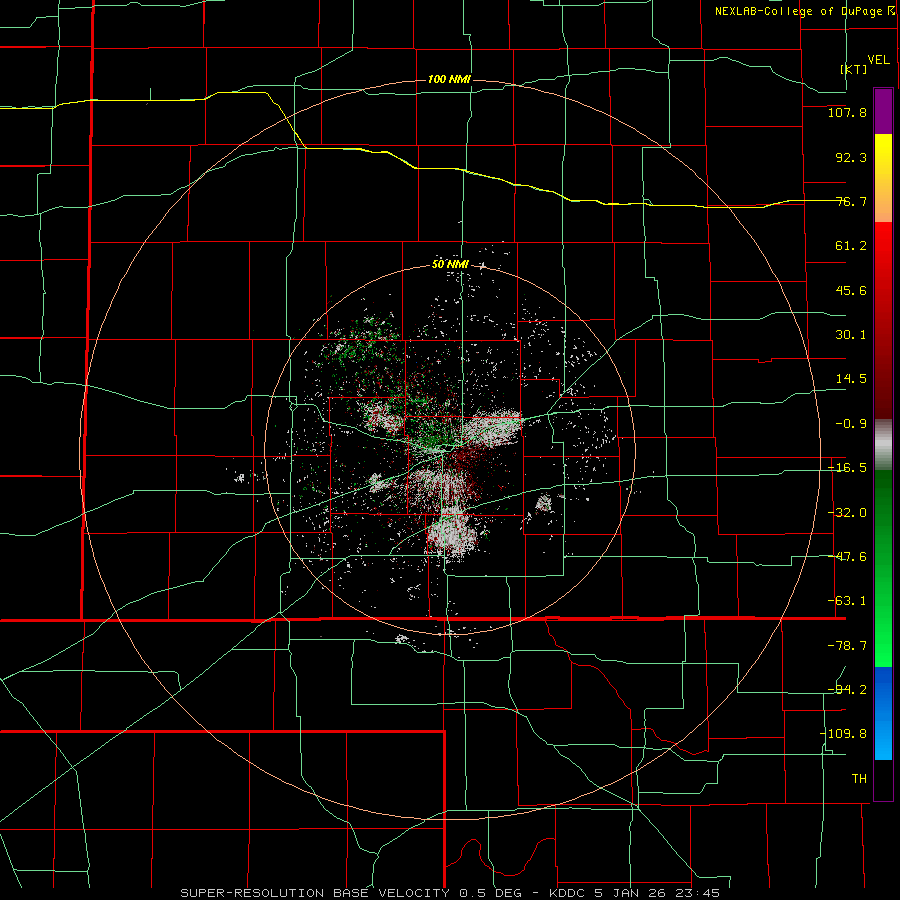
Task: Pick the green segment of the velocity color bar
Action: (883, 568)
